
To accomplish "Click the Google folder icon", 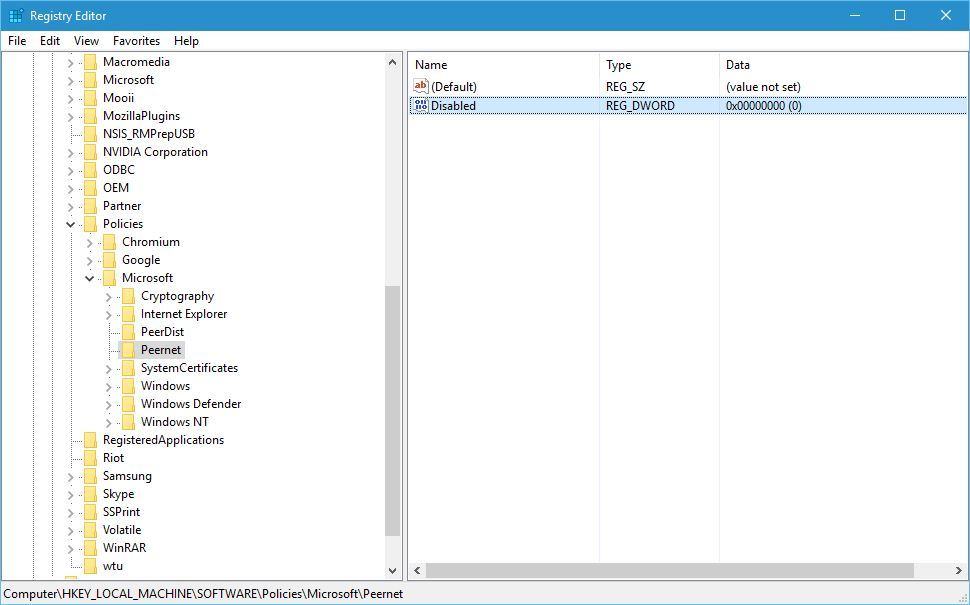I will (109, 260).
